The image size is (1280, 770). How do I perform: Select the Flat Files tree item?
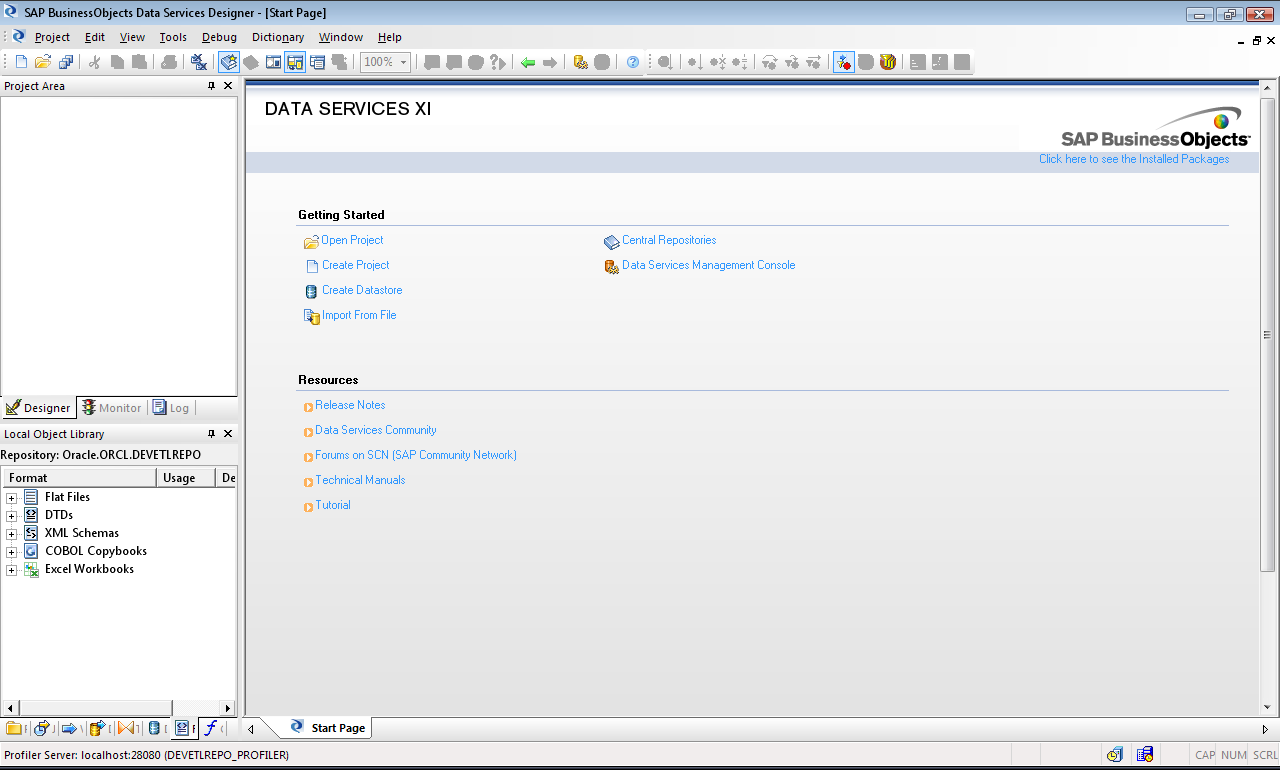click(x=67, y=497)
